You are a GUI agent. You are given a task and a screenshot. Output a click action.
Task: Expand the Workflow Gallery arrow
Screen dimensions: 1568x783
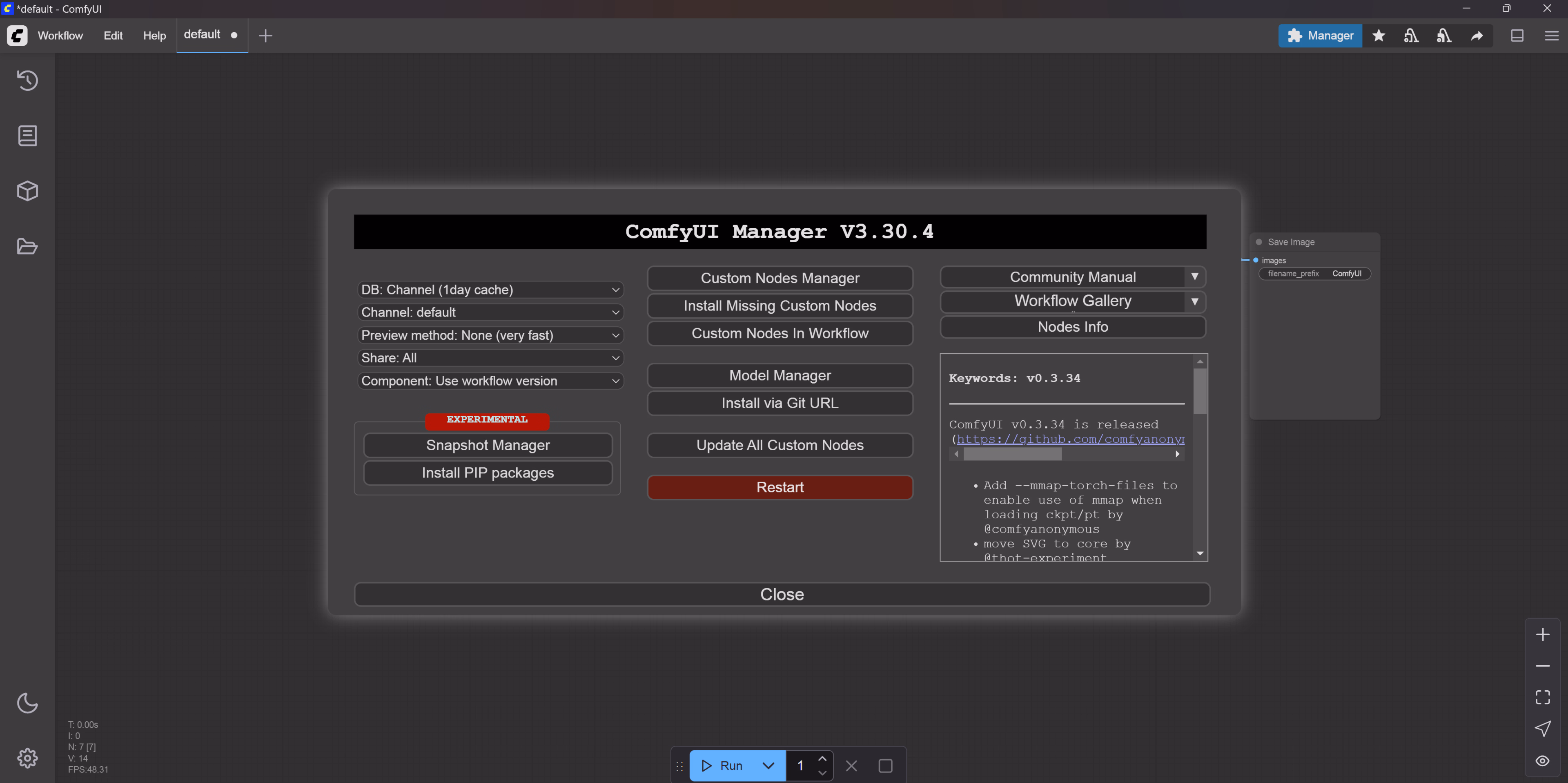click(1194, 301)
